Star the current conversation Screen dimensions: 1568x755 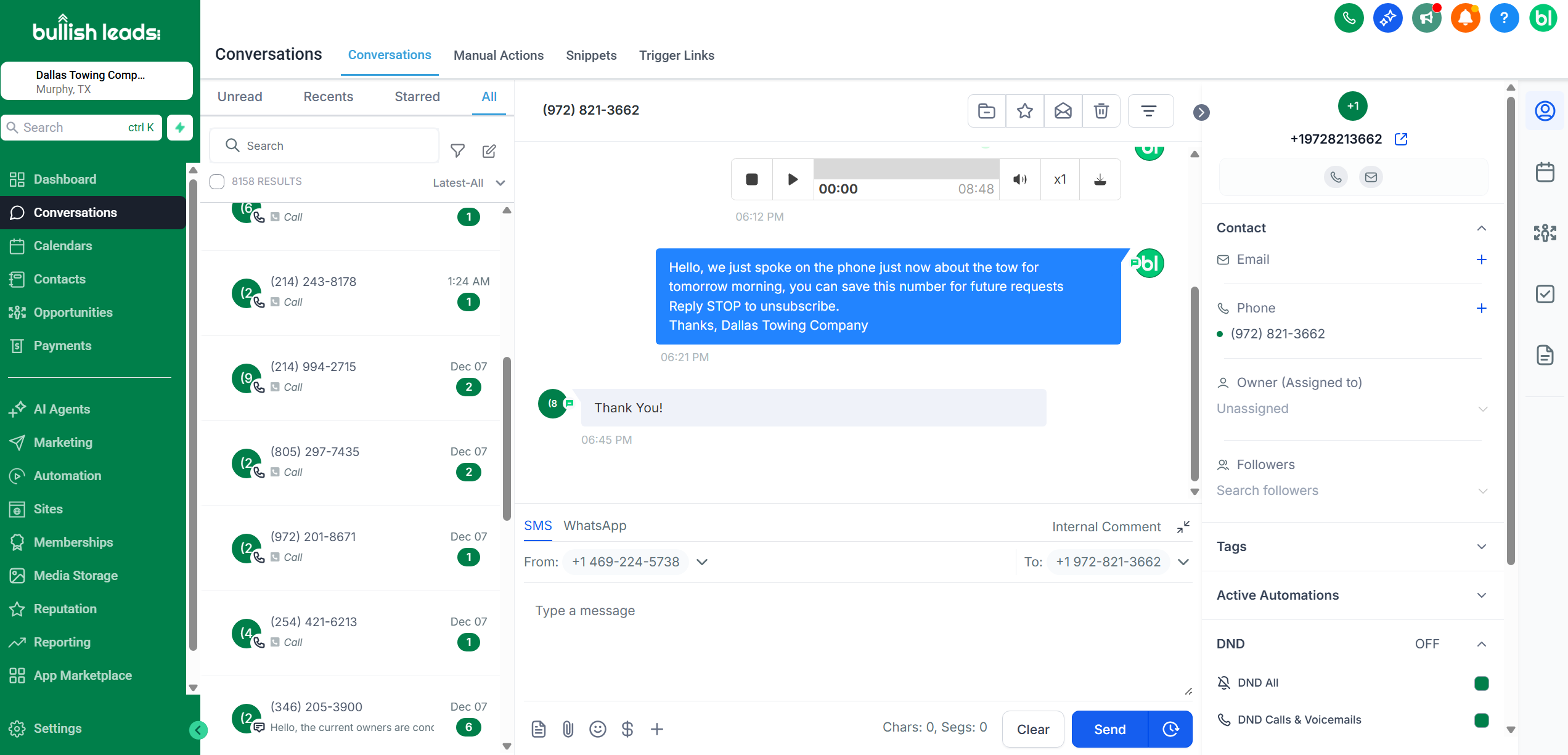click(1024, 111)
